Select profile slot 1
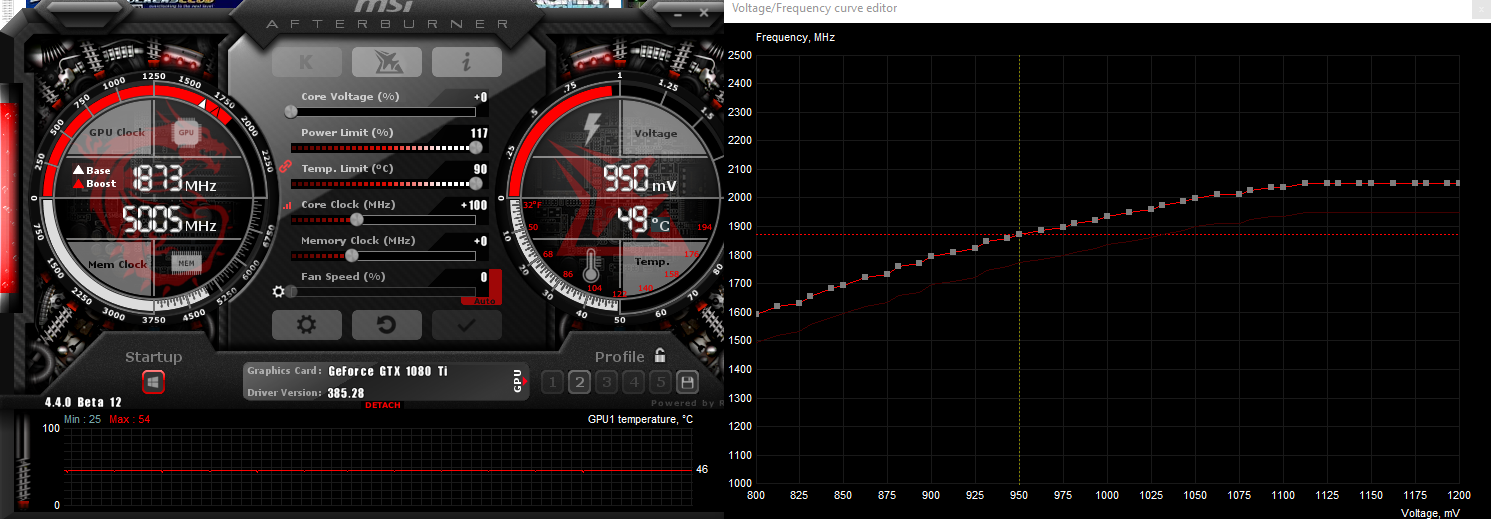The height and width of the screenshot is (519, 1491). [x=551, y=382]
